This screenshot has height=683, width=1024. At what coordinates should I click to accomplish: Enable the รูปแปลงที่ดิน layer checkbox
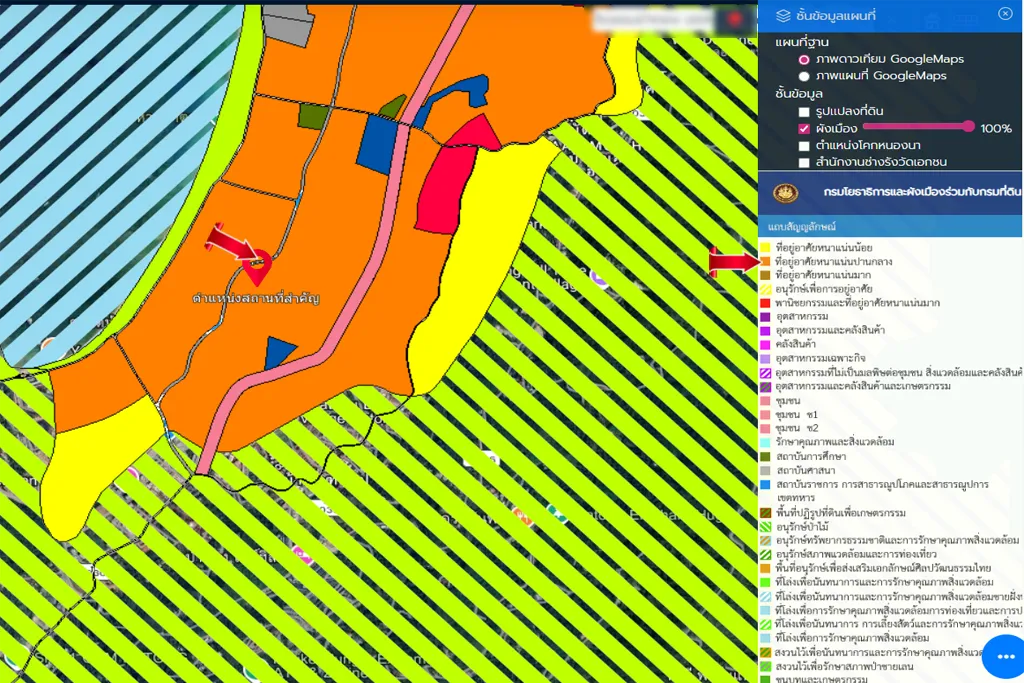(804, 112)
